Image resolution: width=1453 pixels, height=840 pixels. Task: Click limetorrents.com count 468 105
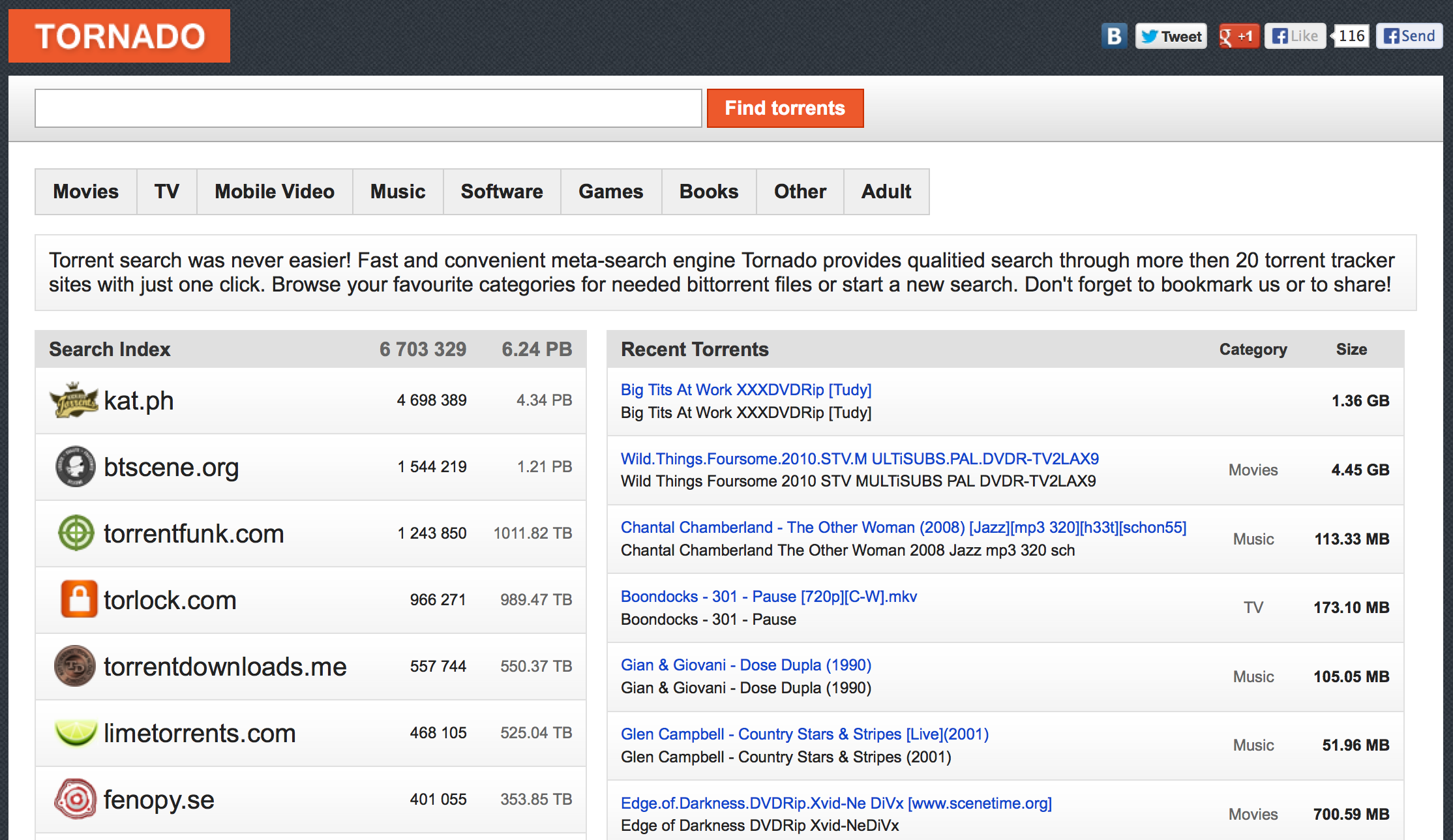[438, 733]
